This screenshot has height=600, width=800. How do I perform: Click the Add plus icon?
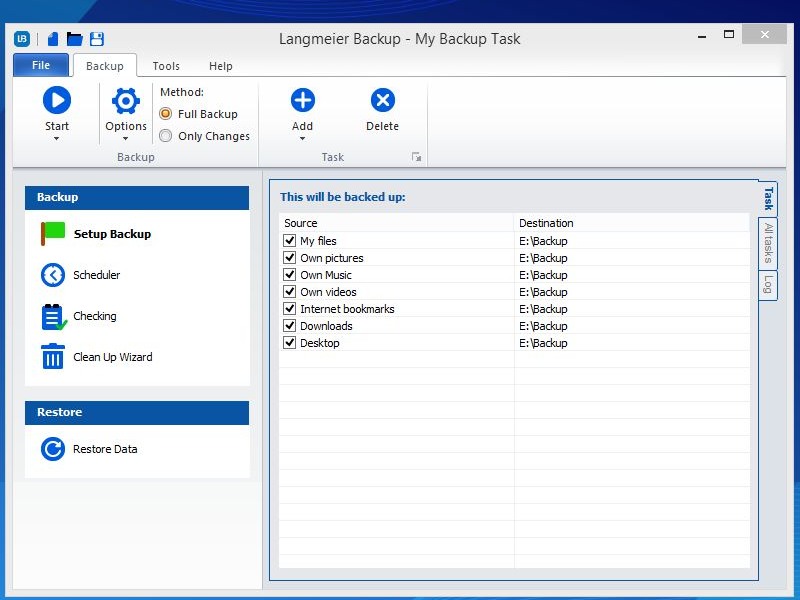pos(302,99)
